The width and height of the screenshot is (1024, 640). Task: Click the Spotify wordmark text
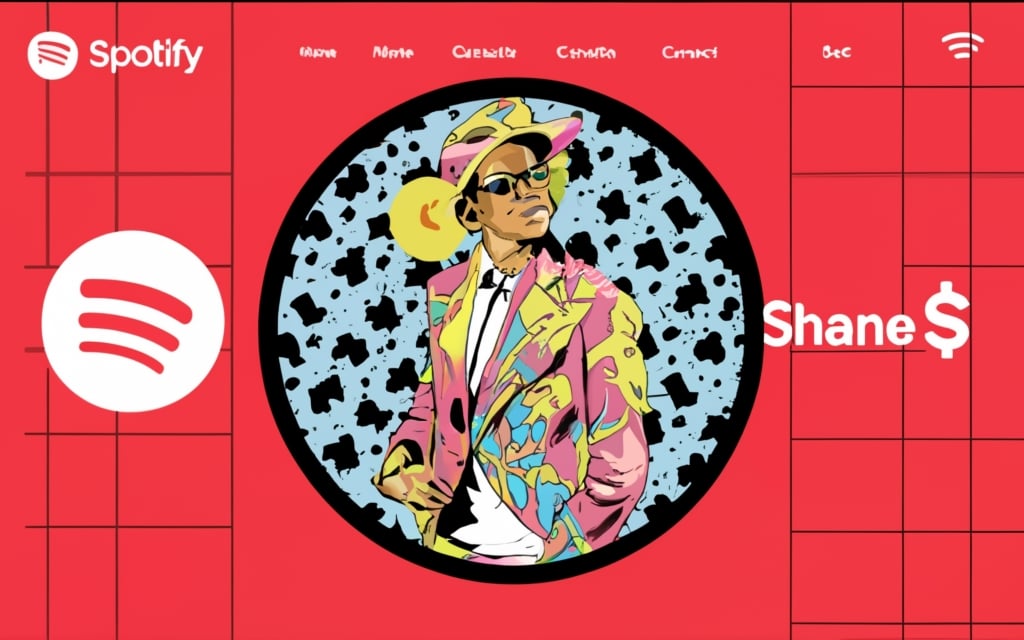[x=146, y=56]
